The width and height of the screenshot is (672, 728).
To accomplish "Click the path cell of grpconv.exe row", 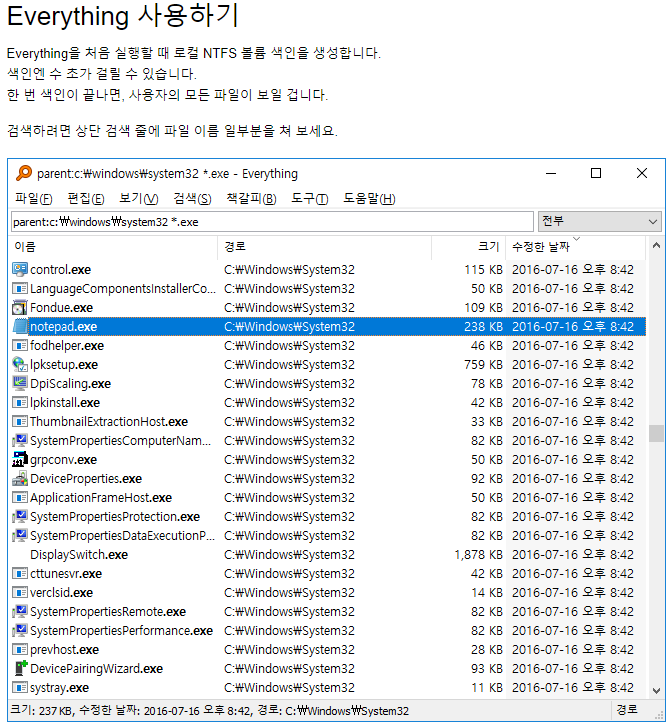I will tap(289, 460).
